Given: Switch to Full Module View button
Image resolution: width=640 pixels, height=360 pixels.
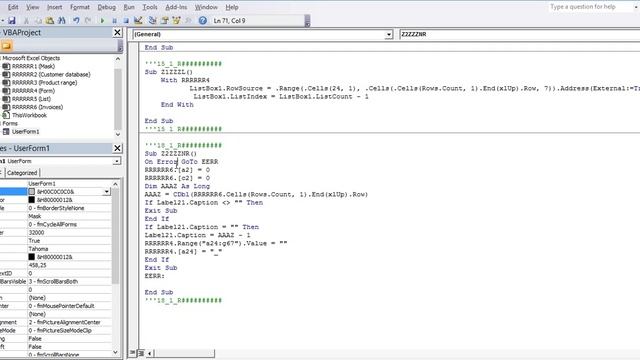Looking at the screenshot, I should click(141, 353).
